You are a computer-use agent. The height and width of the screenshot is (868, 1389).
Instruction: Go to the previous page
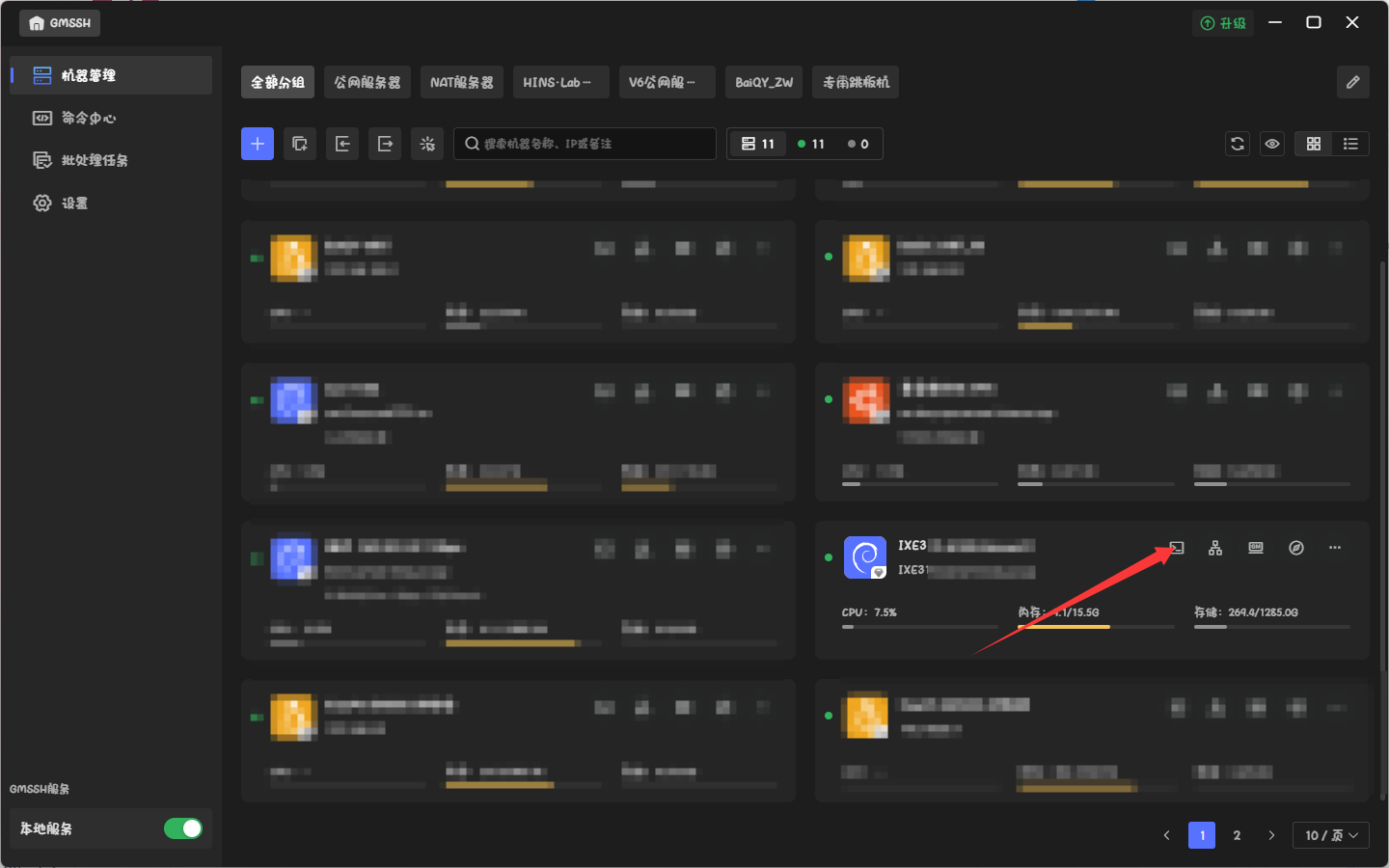(1167, 835)
